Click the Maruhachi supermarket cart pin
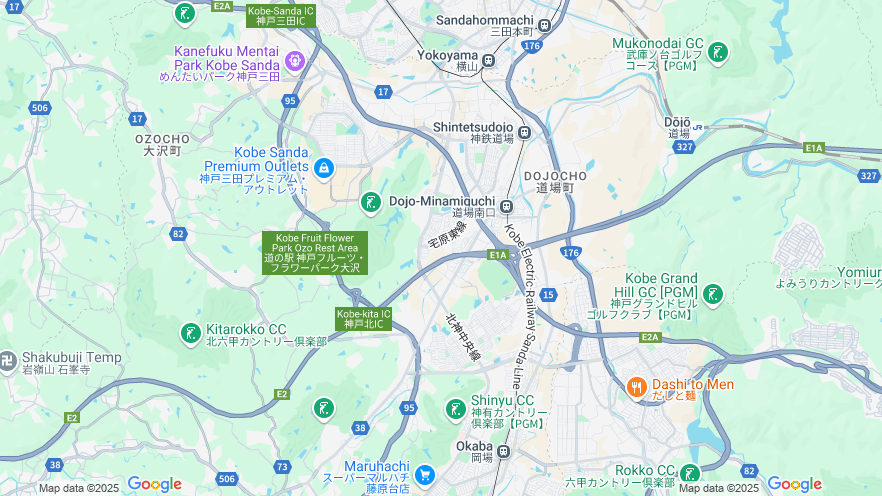882x496 pixels. tap(425, 475)
